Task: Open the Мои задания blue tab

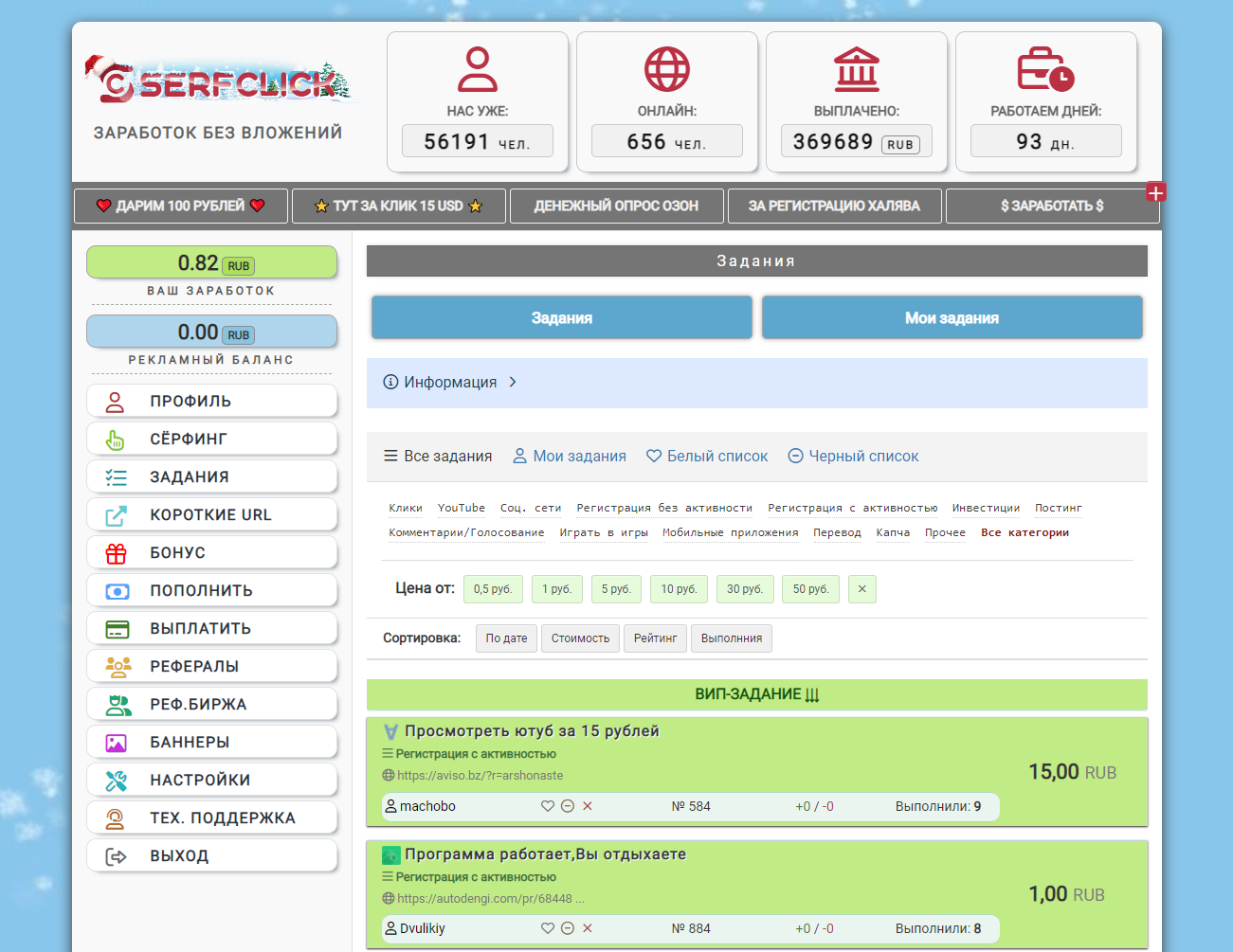Action: 952,317
